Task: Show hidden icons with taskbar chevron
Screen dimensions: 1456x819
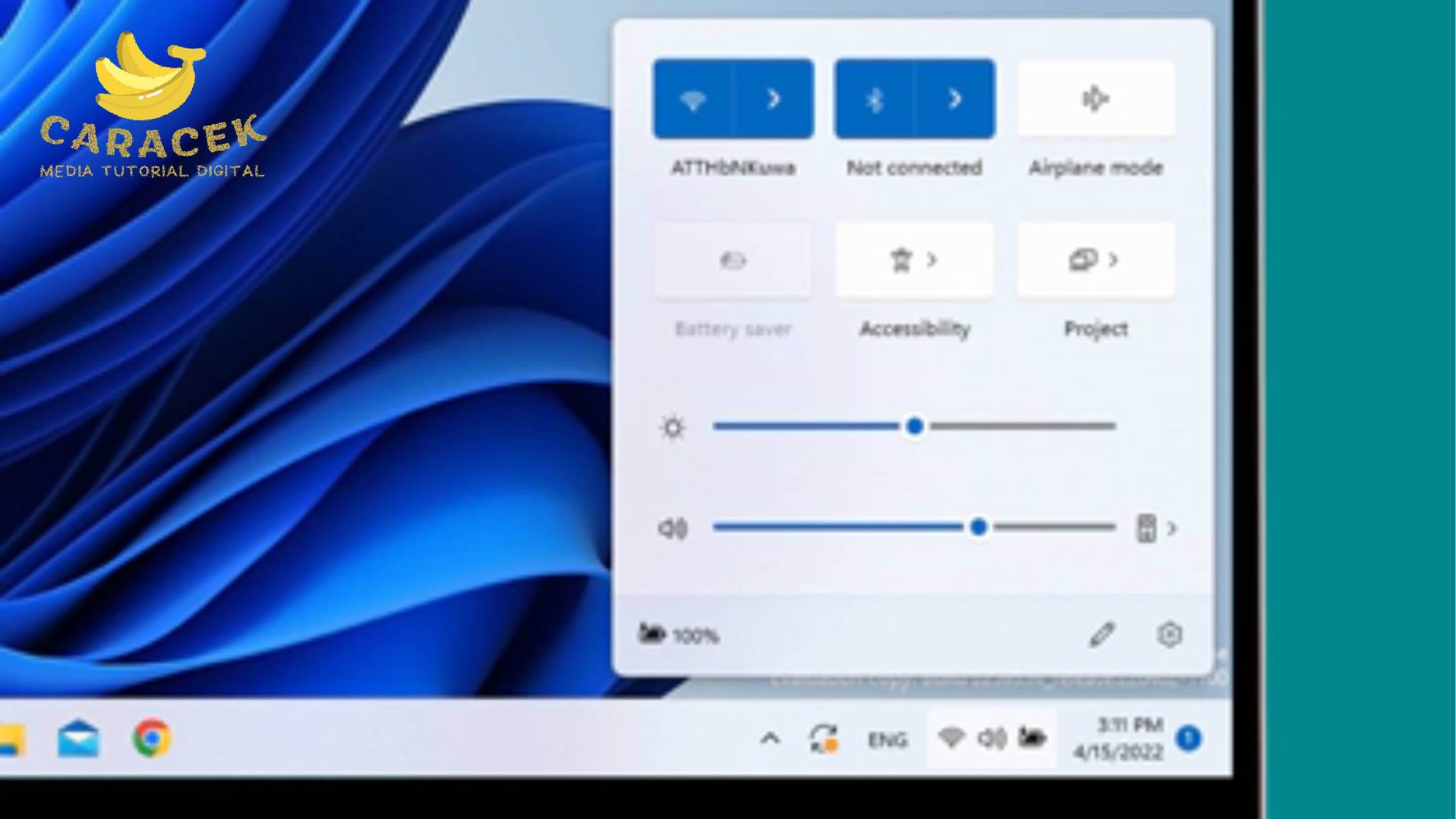Action: pyautogui.click(x=770, y=738)
